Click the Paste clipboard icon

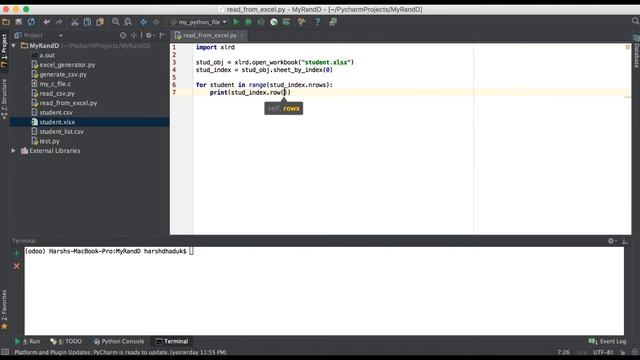(100, 22)
